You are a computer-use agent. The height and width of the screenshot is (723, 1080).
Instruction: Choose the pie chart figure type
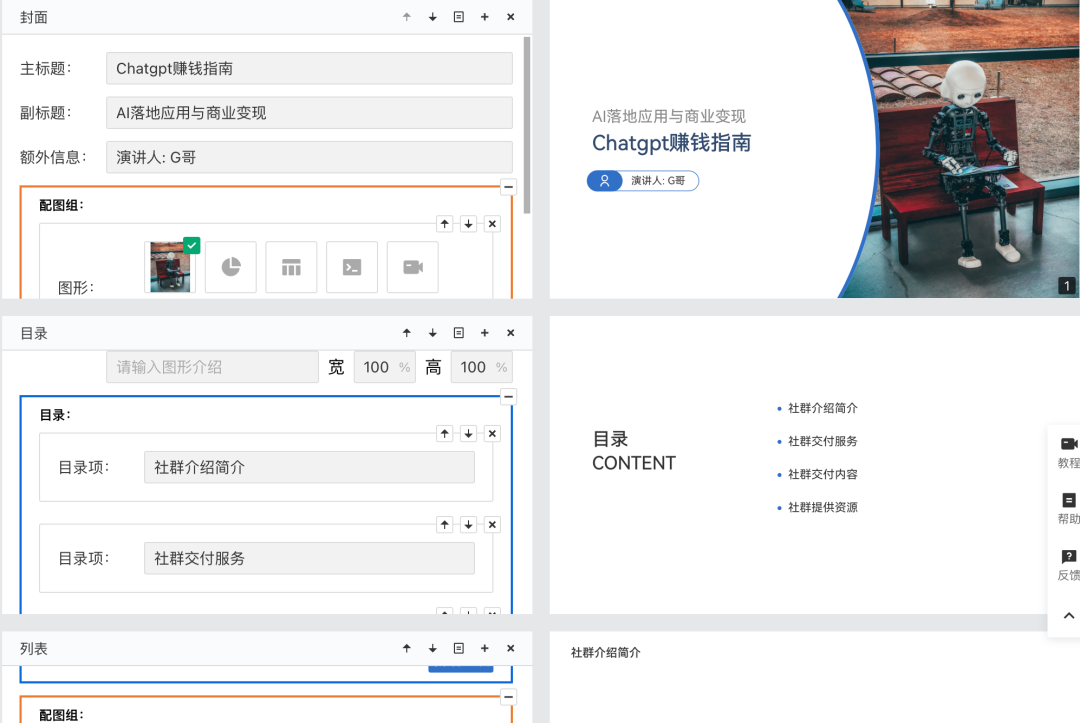pyautogui.click(x=231, y=267)
